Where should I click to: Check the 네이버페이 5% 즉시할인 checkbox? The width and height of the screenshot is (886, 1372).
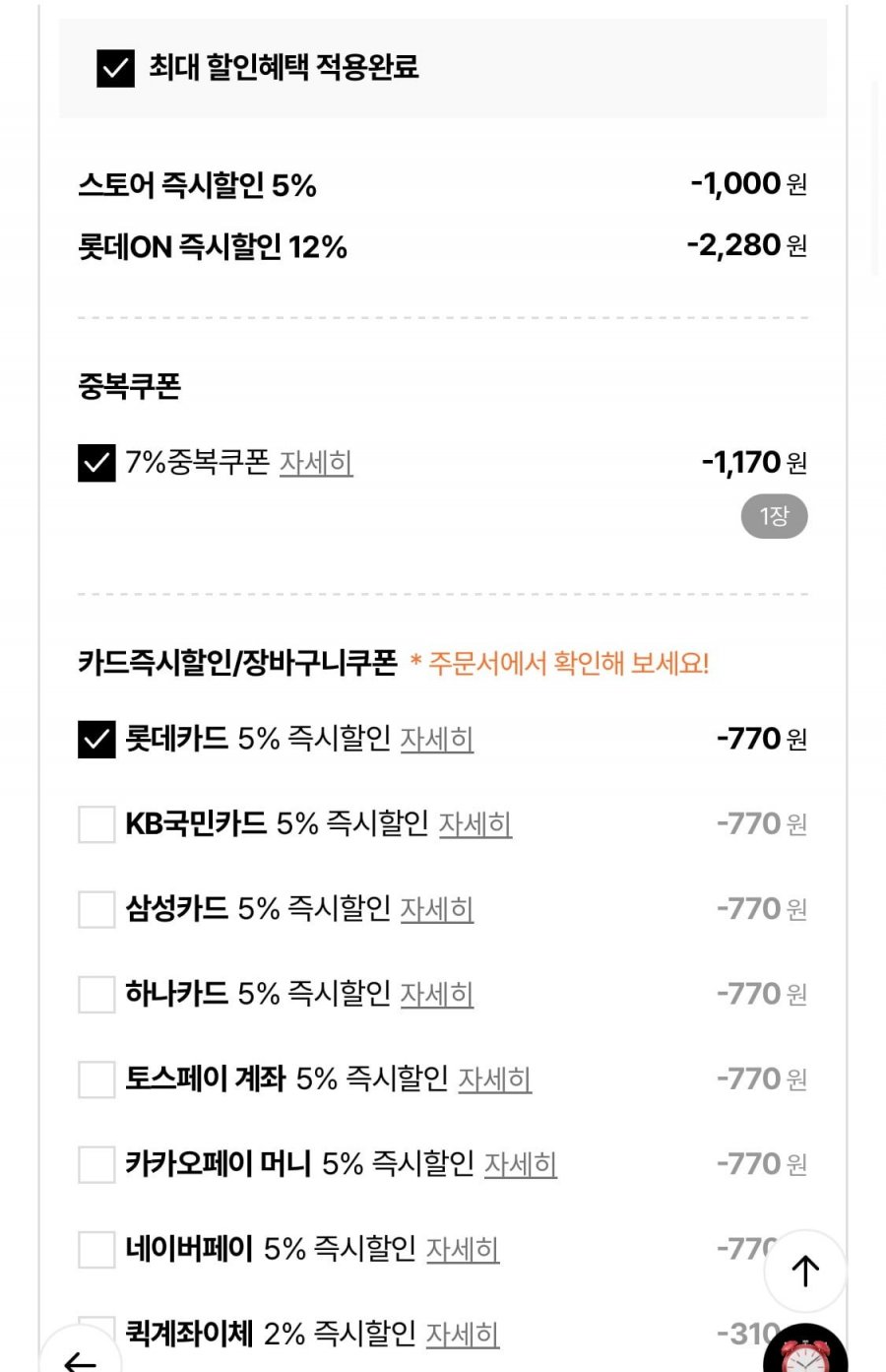coord(96,1250)
